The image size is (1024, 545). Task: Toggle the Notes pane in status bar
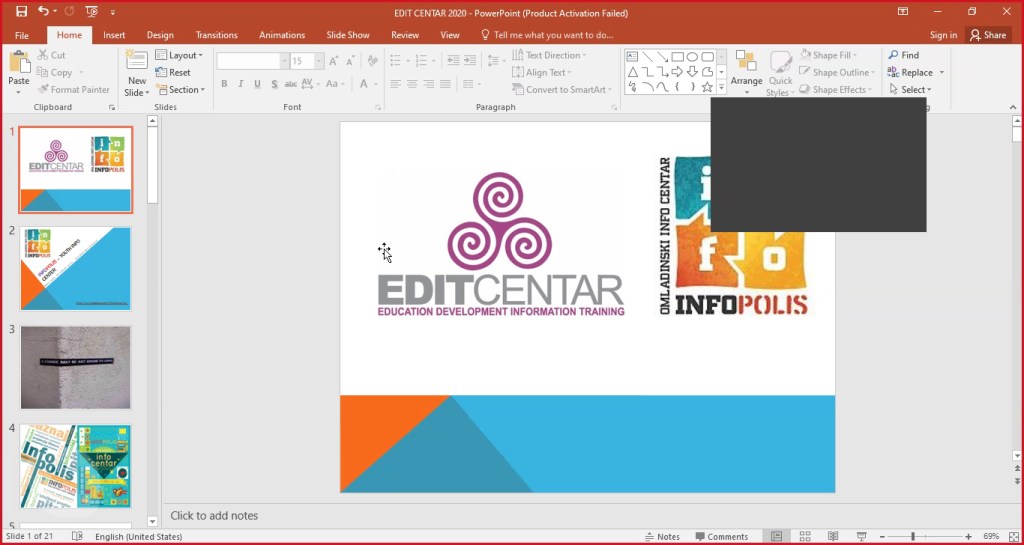(662, 537)
